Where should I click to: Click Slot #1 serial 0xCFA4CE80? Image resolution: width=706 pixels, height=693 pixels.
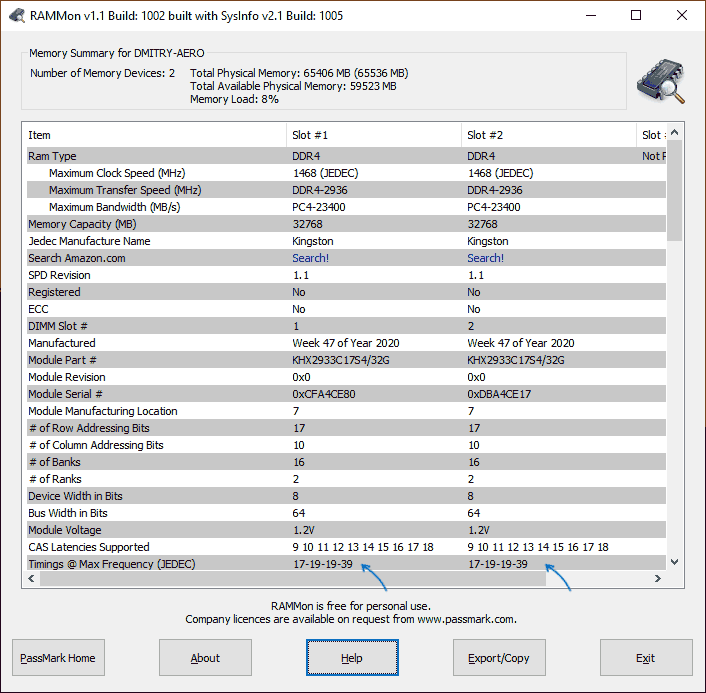click(324, 394)
